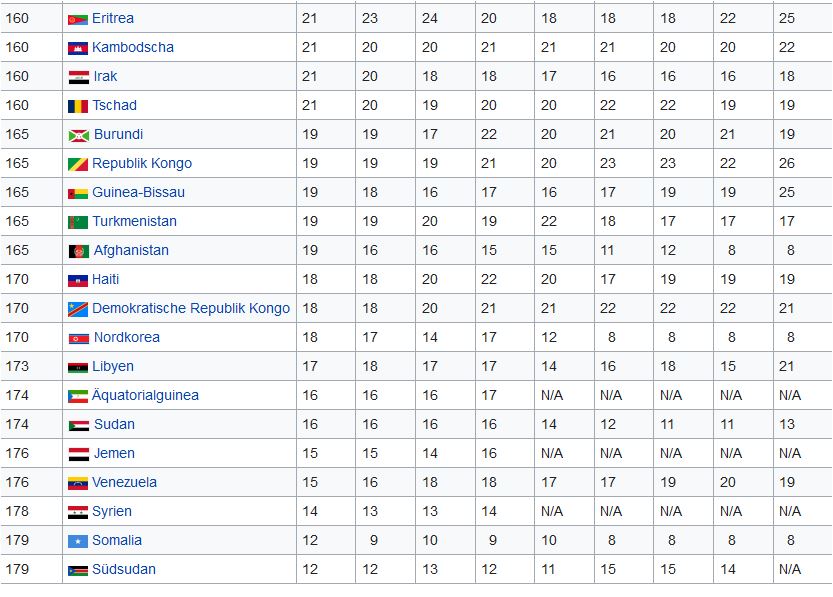
Task: Click the Burundi flag icon
Action: [x=78, y=135]
